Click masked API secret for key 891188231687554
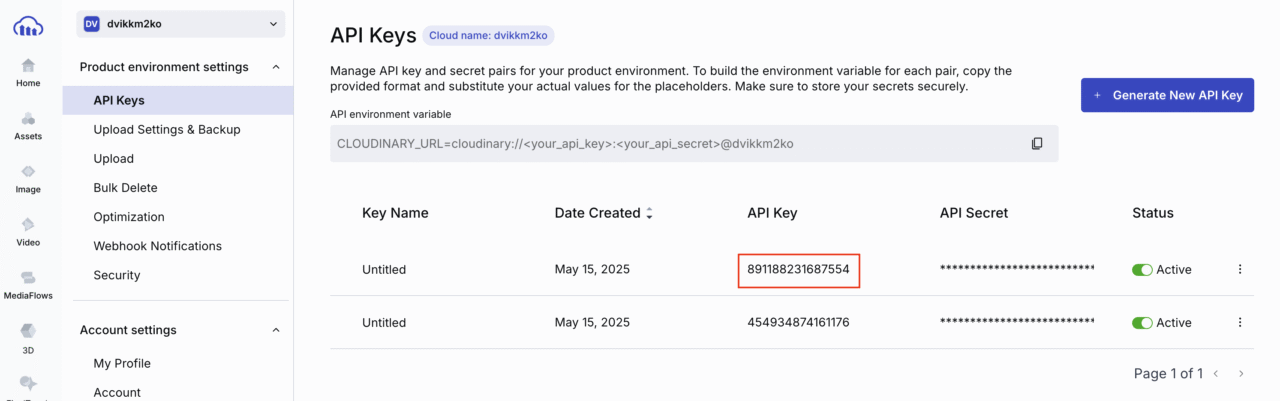Image resolution: width=1280 pixels, height=401 pixels. click(x=1017, y=269)
